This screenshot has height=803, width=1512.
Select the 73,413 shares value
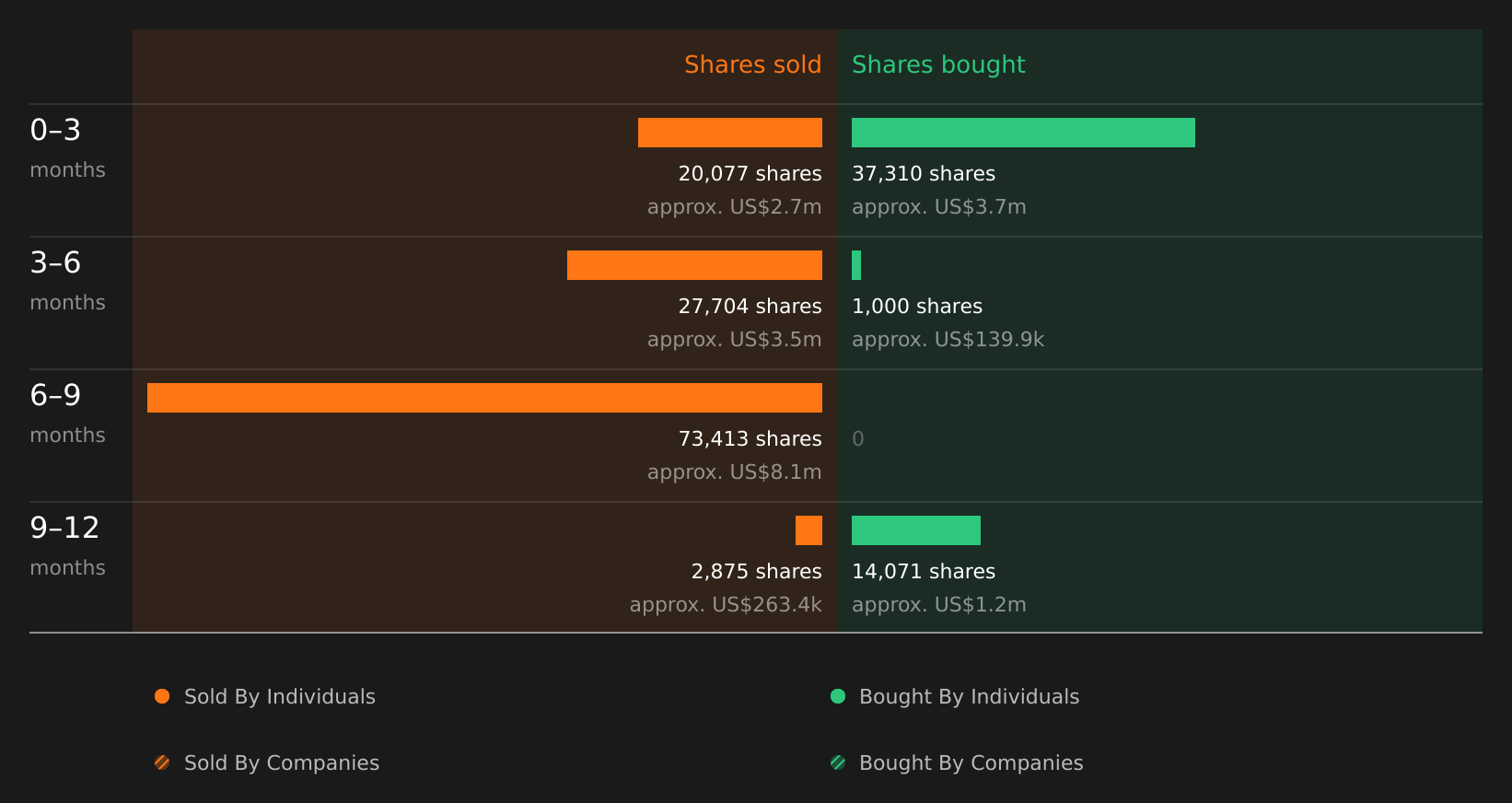(x=750, y=439)
